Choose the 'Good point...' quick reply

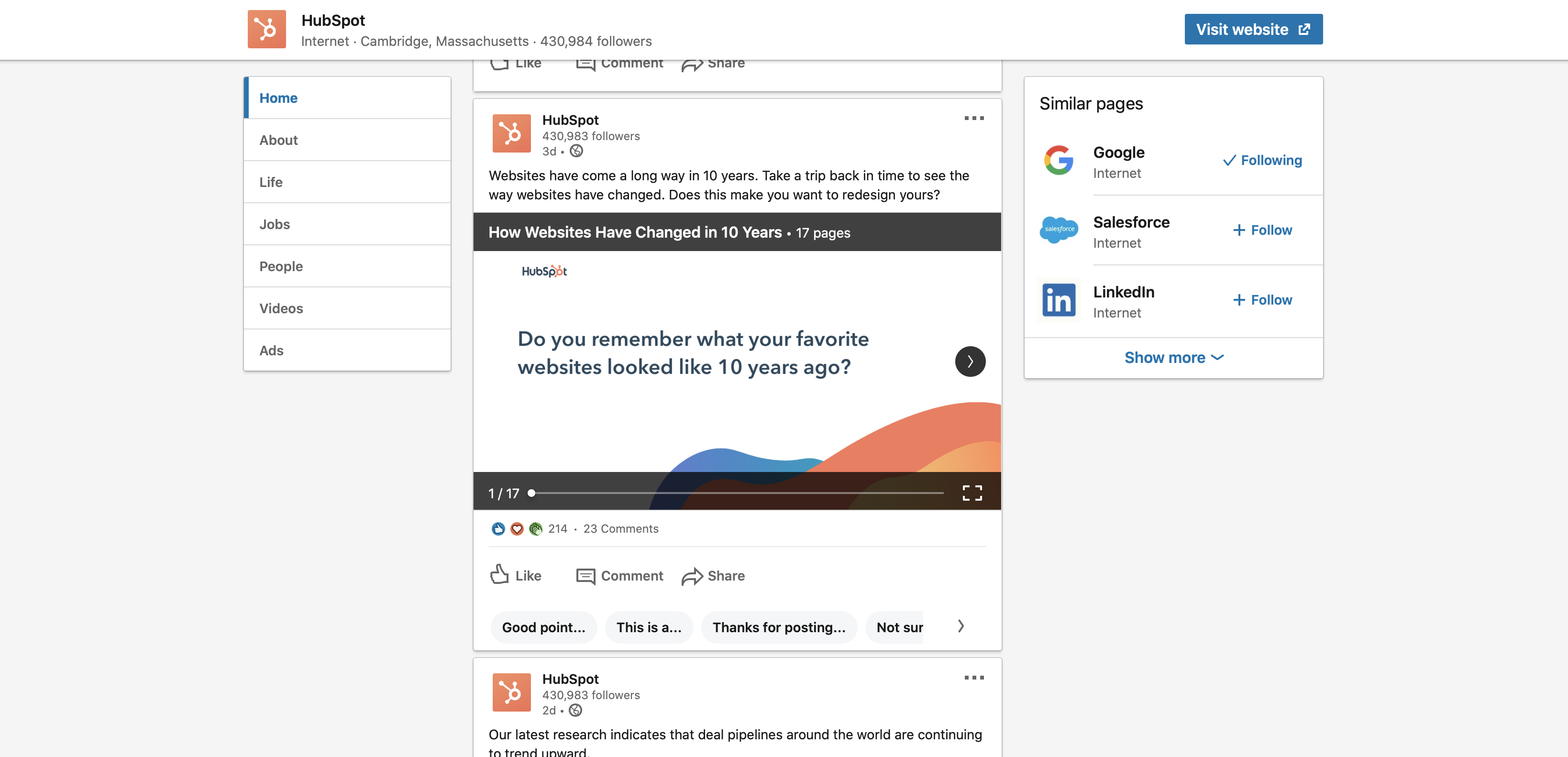coord(543,627)
